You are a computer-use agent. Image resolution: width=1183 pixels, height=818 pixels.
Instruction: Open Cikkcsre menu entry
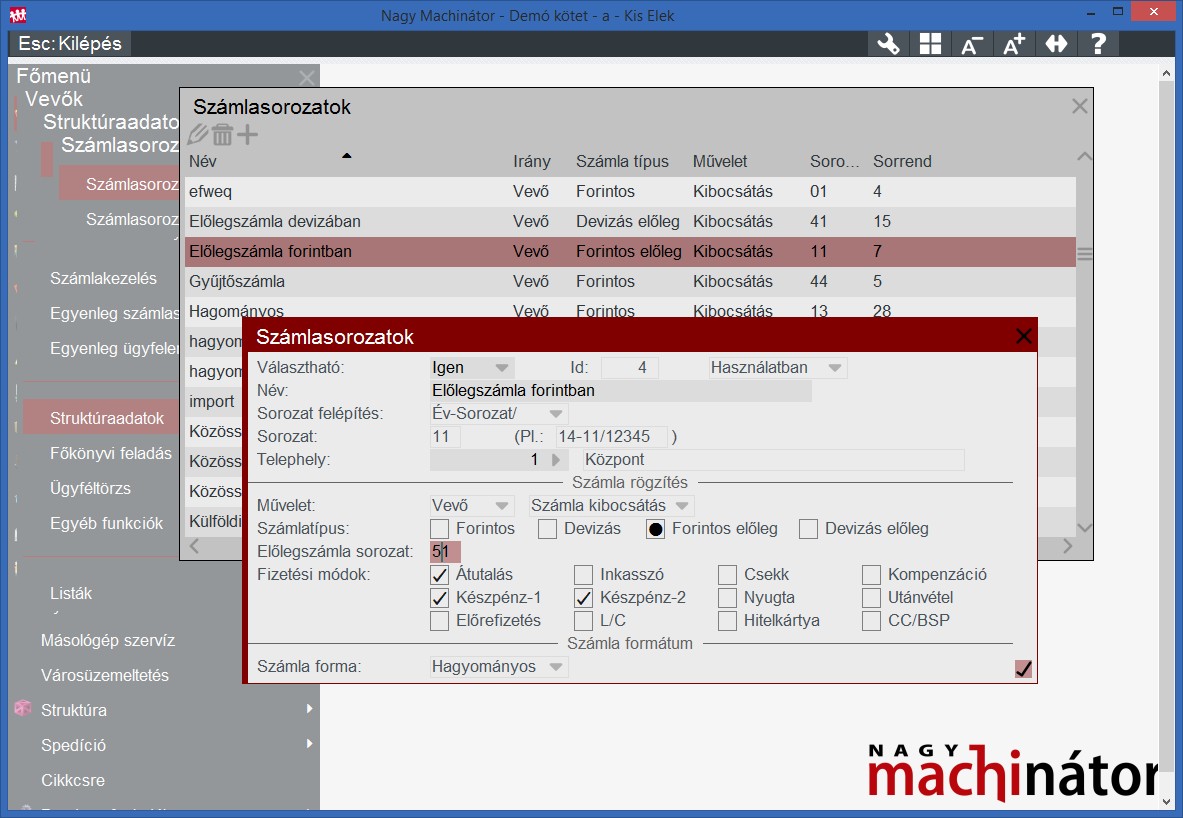pyautogui.click(x=72, y=780)
